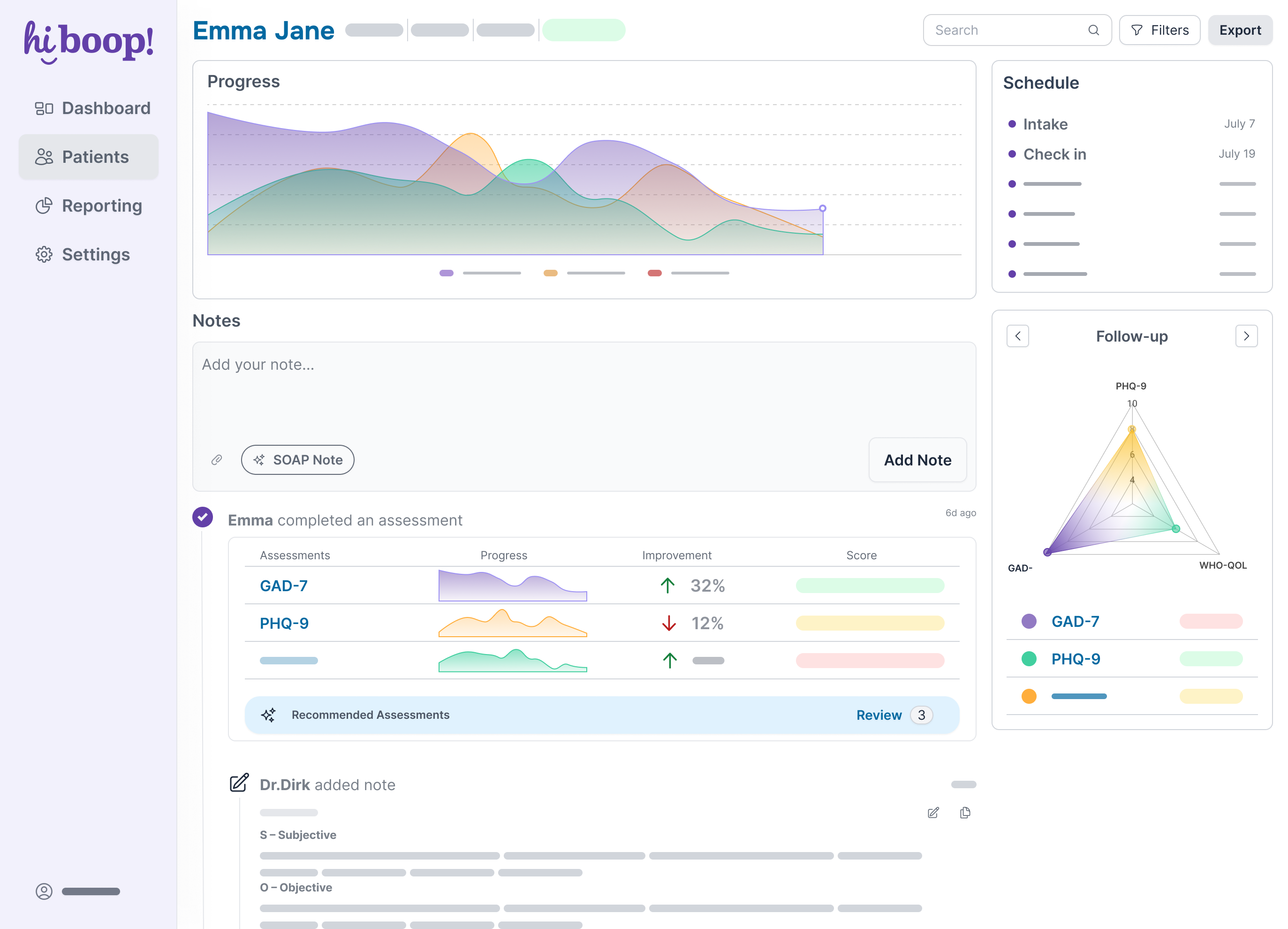Attach a file using the paperclip icon

point(216,460)
